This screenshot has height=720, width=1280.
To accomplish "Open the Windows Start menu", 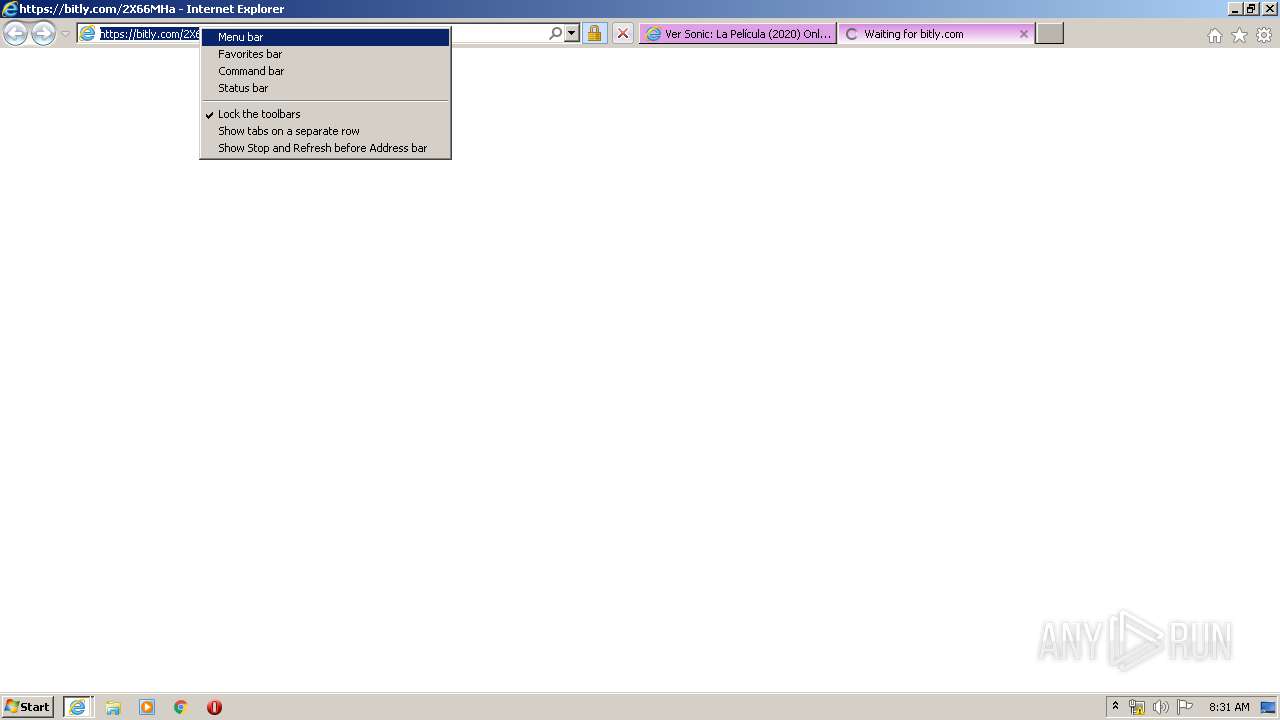I will pos(28,707).
